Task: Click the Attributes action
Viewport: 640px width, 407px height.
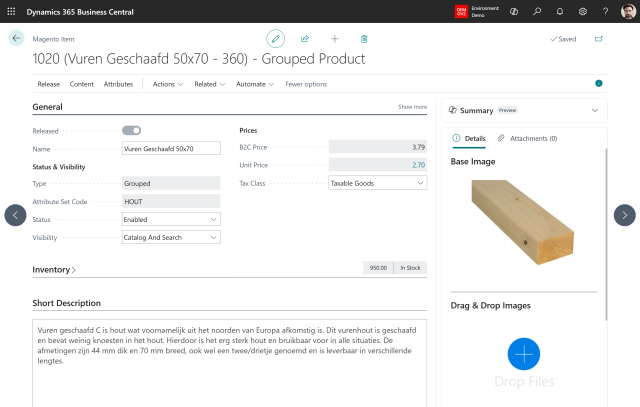Action: point(118,84)
